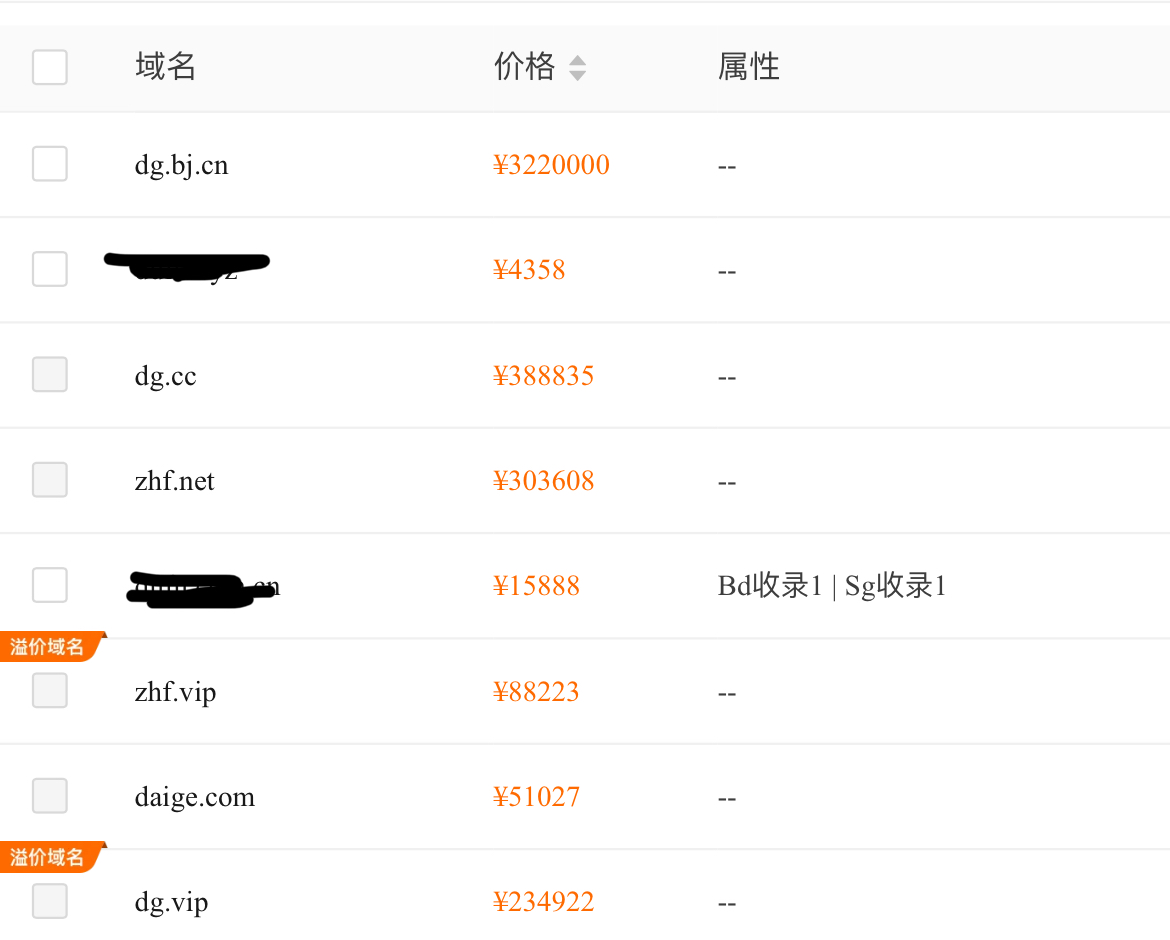The width and height of the screenshot is (1170, 940).
Task: Check the box for dg.bj.cn
Action: point(50,164)
